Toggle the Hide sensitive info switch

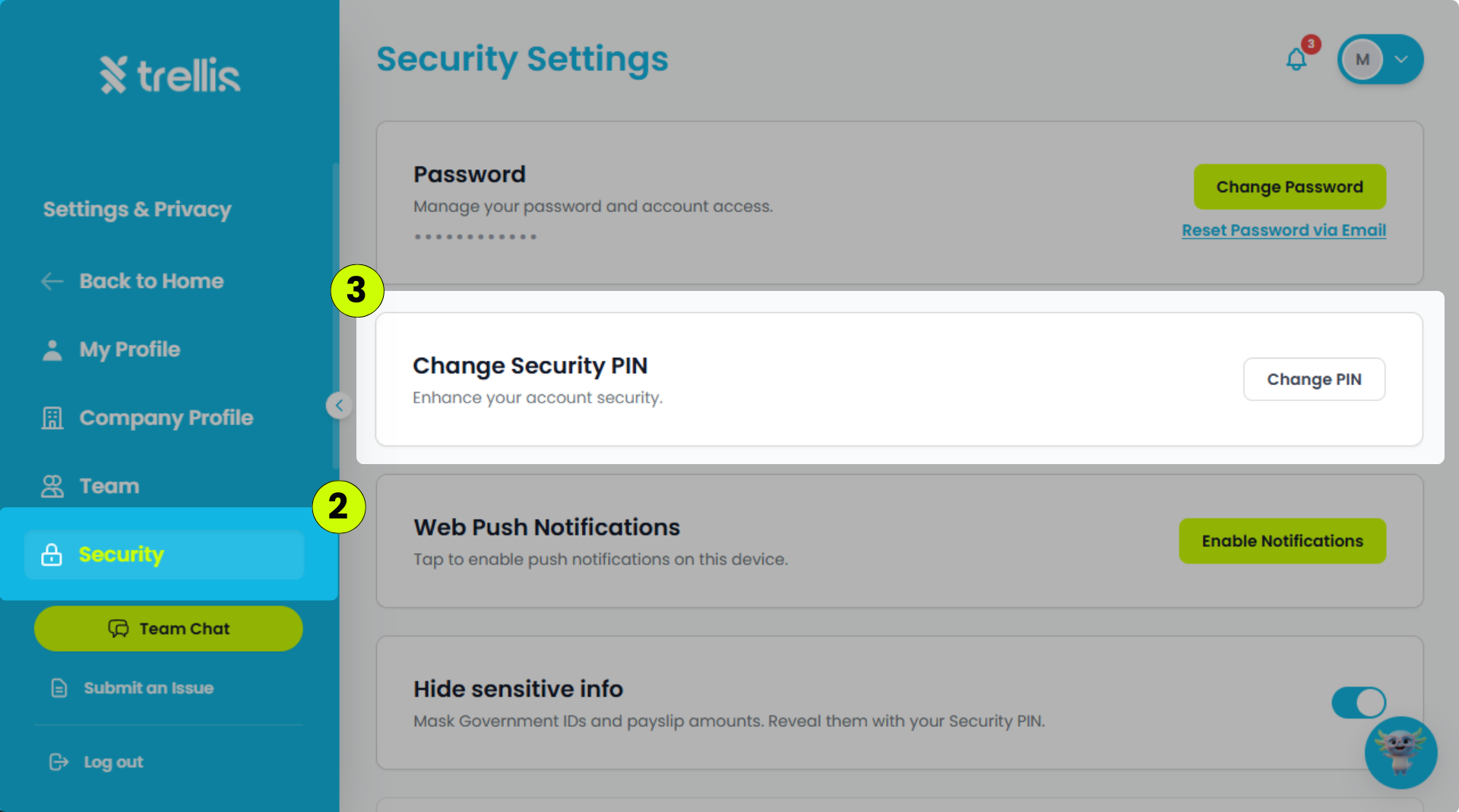[x=1359, y=703]
